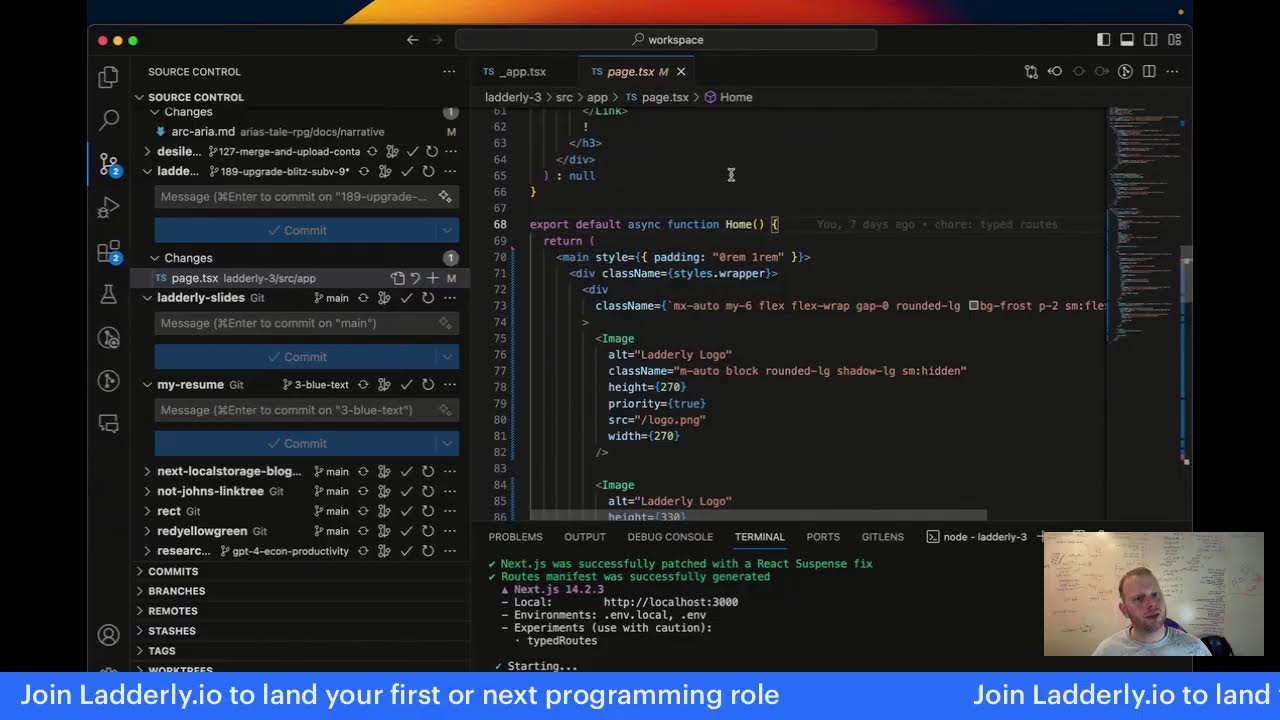Open the Git Graph activity bar icon
Image resolution: width=1280 pixels, height=720 pixels.
(x=108, y=381)
